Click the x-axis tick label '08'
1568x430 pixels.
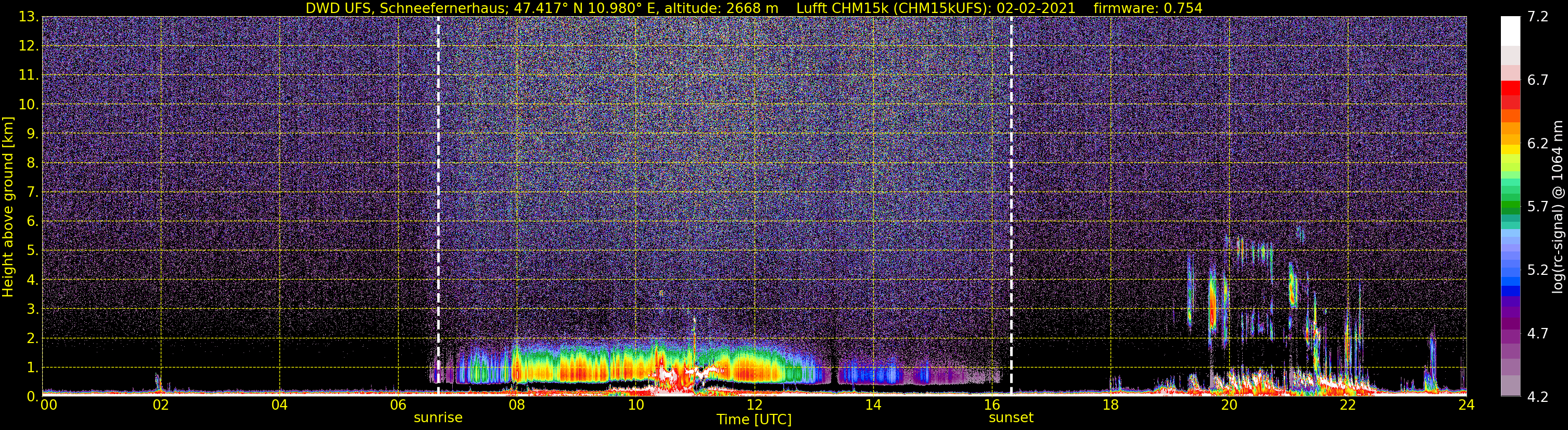pyautogui.click(x=517, y=405)
